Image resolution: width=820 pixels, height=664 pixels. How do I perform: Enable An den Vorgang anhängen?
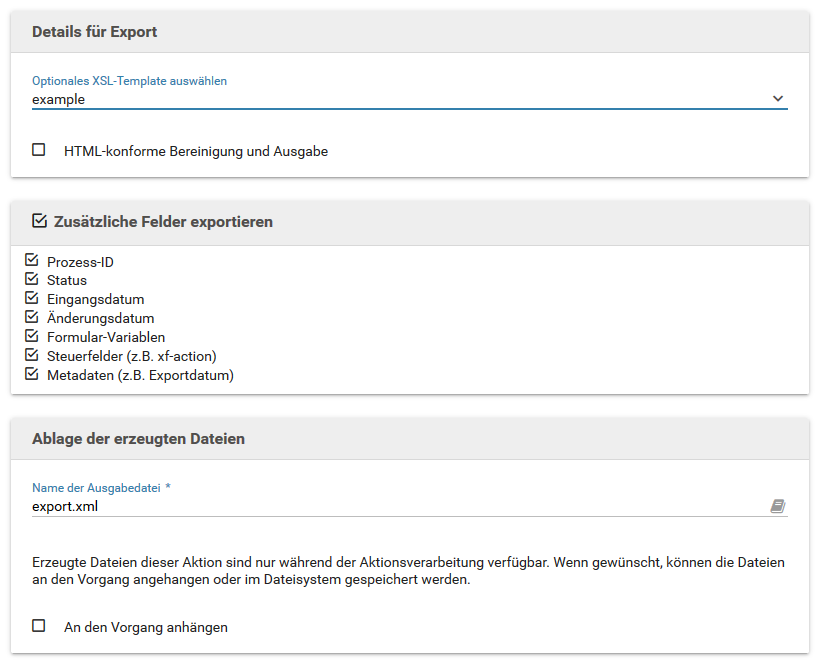[x=39, y=626]
